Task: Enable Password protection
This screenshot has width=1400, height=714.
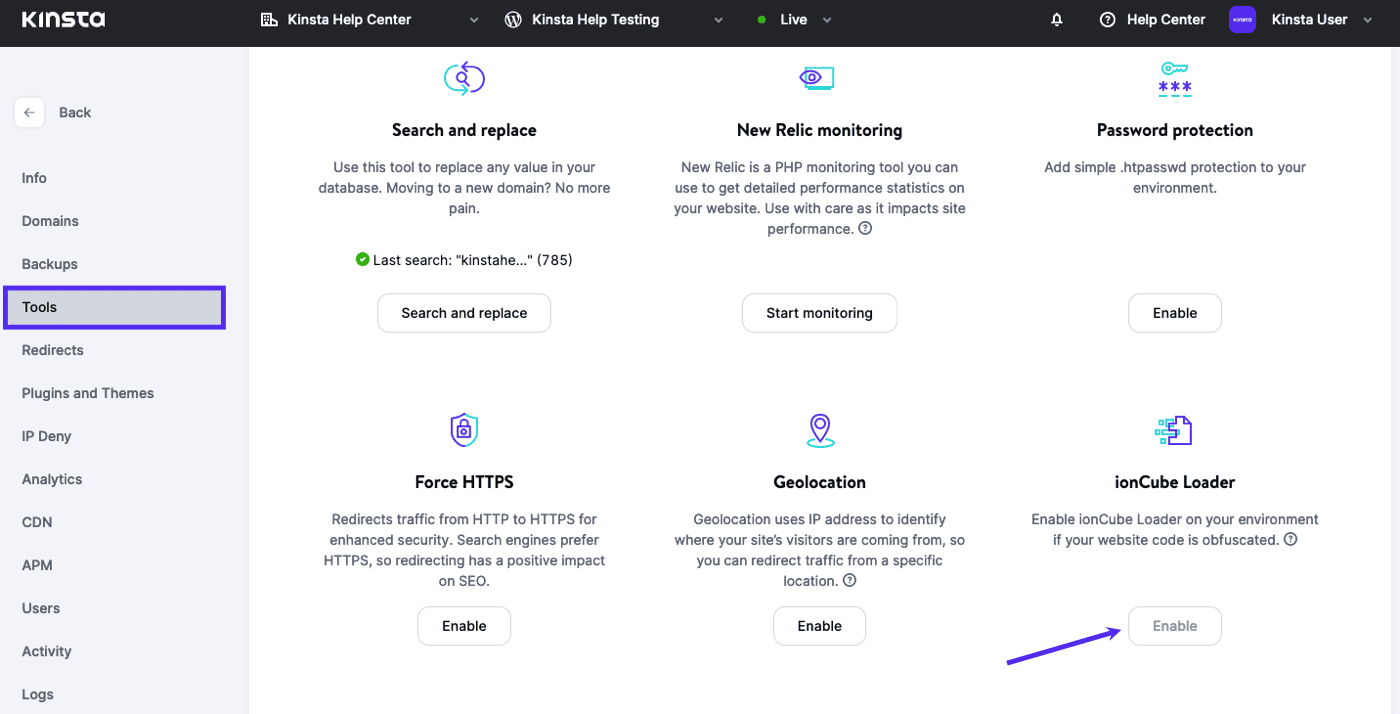Action: coord(1175,313)
